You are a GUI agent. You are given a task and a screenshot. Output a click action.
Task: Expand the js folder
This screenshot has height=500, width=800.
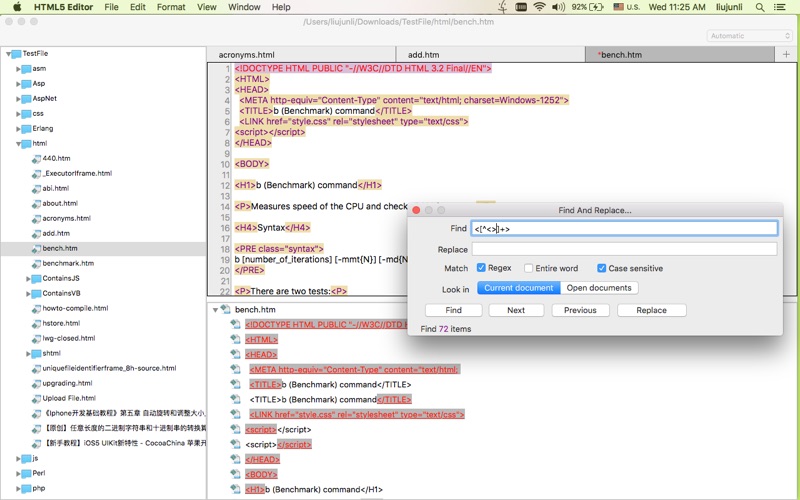point(18,459)
